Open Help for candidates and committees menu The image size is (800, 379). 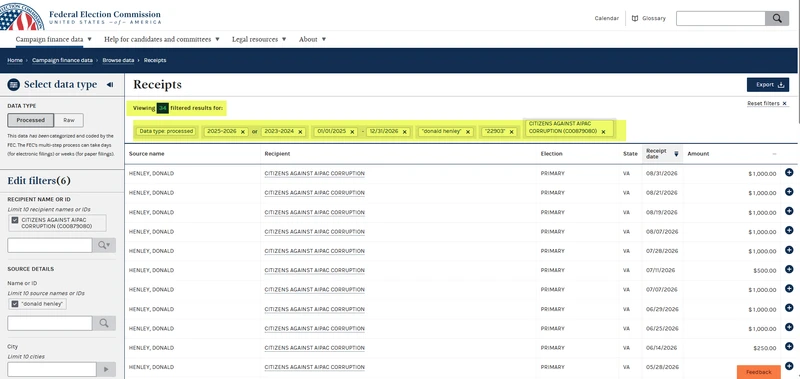tap(162, 39)
